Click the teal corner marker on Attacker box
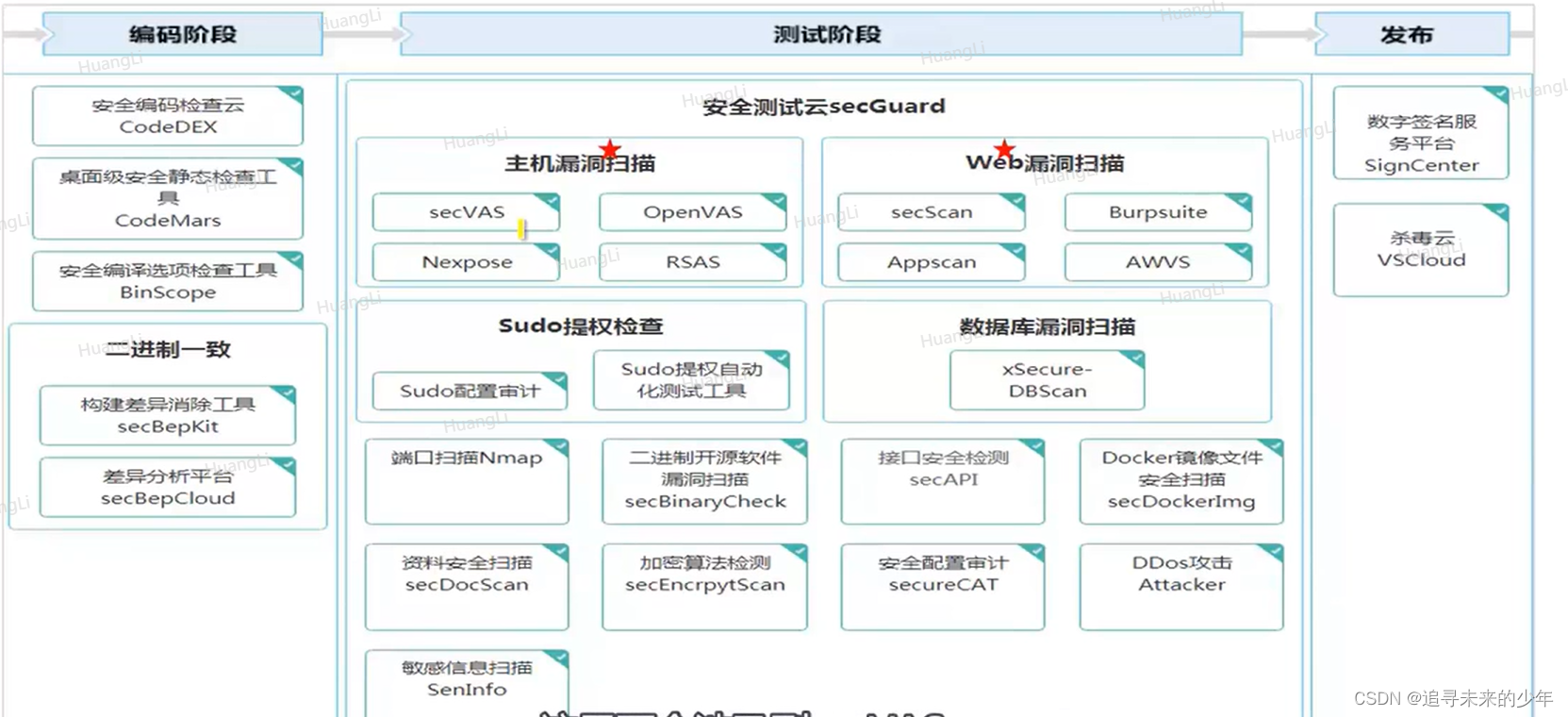Image resolution: width=1568 pixels, height=717 pixels. pyautogui.click(x=1274, y=550)
